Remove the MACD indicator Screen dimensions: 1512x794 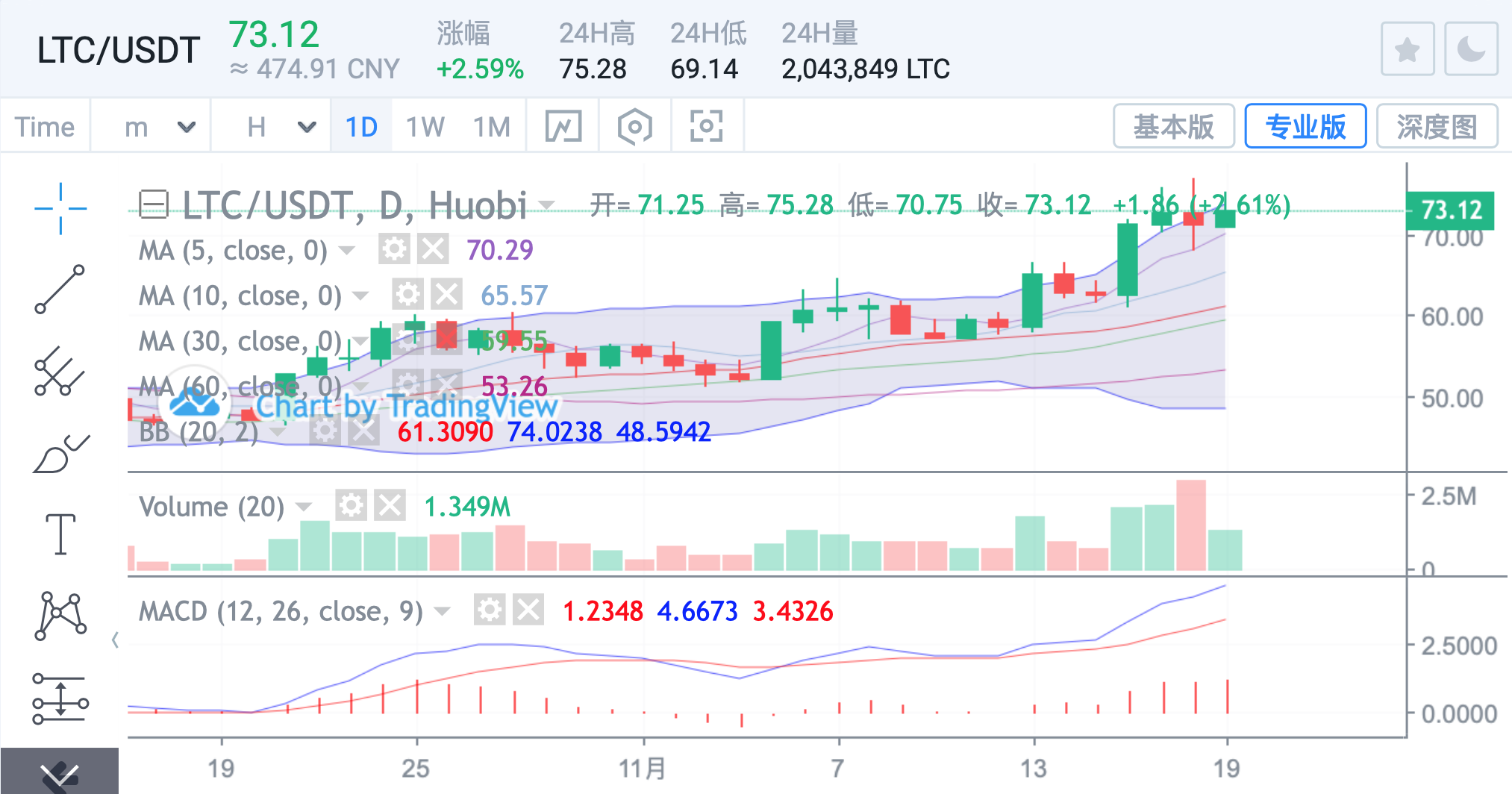coord(528,610)
